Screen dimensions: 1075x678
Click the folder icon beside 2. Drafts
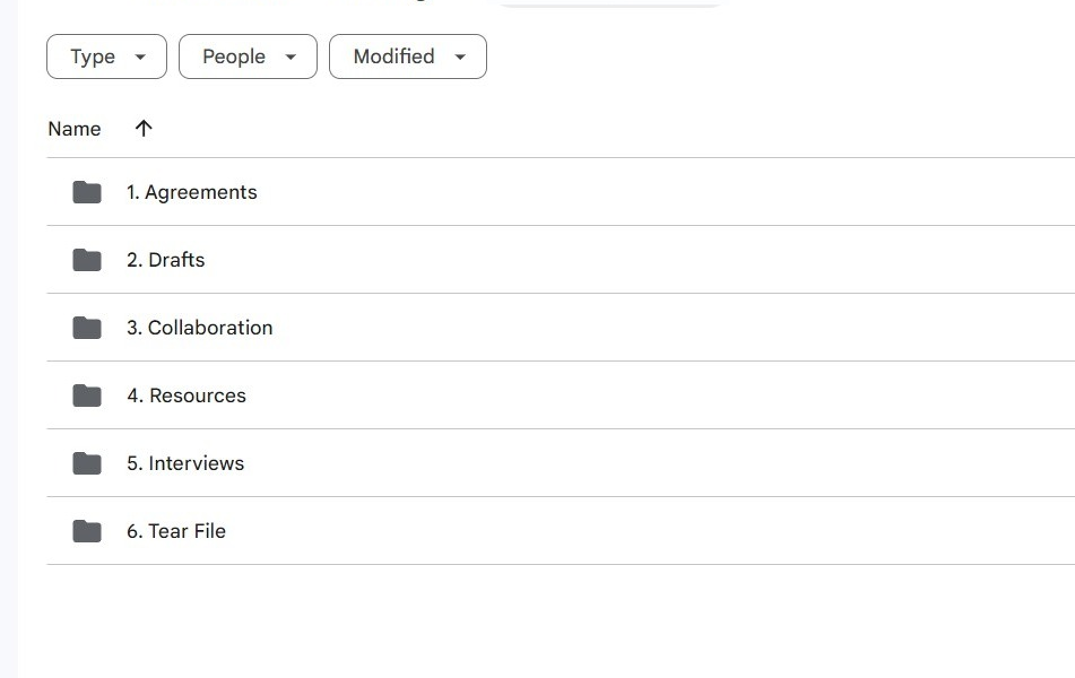[87, 260]
